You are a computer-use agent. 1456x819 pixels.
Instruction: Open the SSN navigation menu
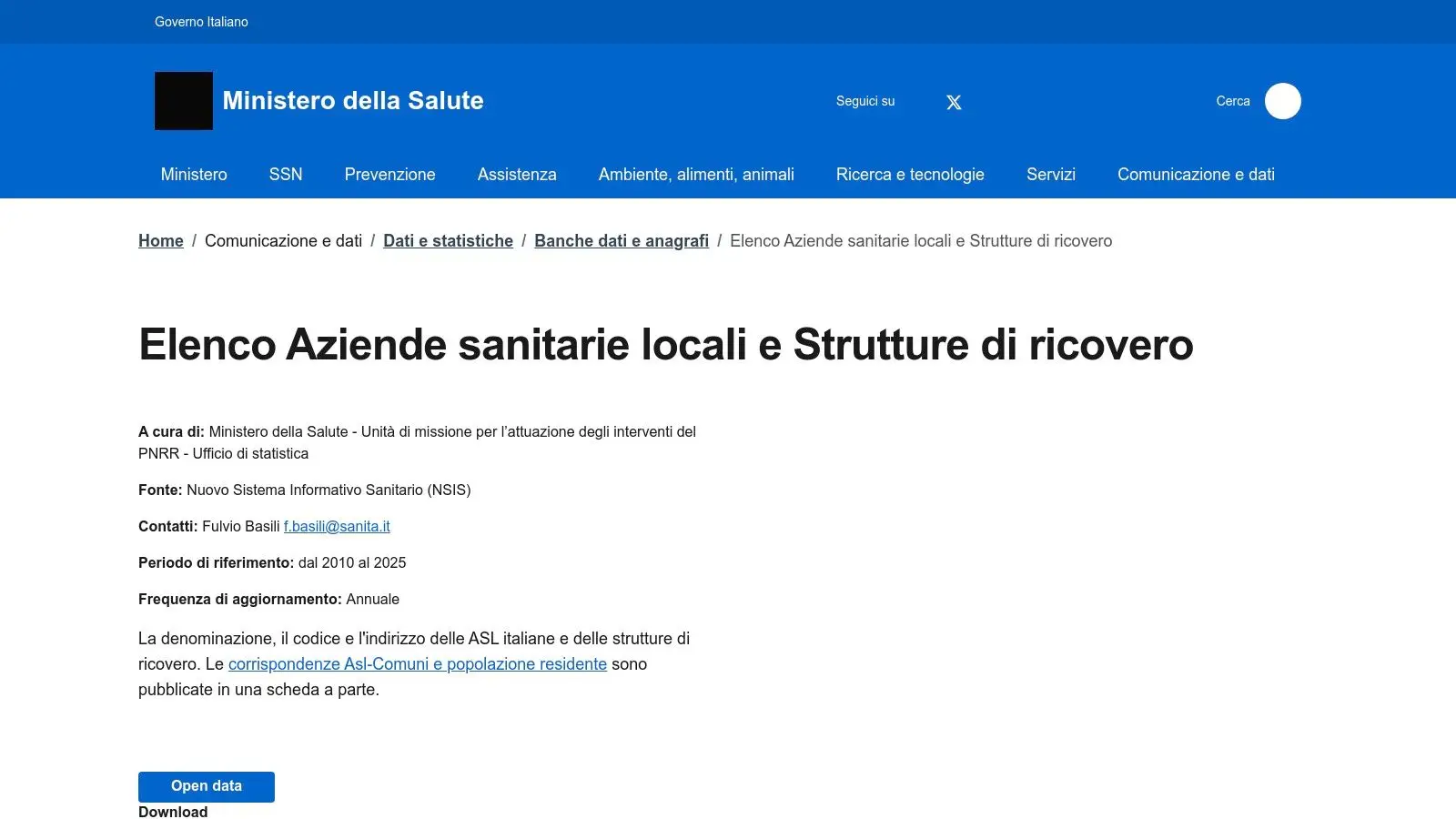tap(286, 174)
